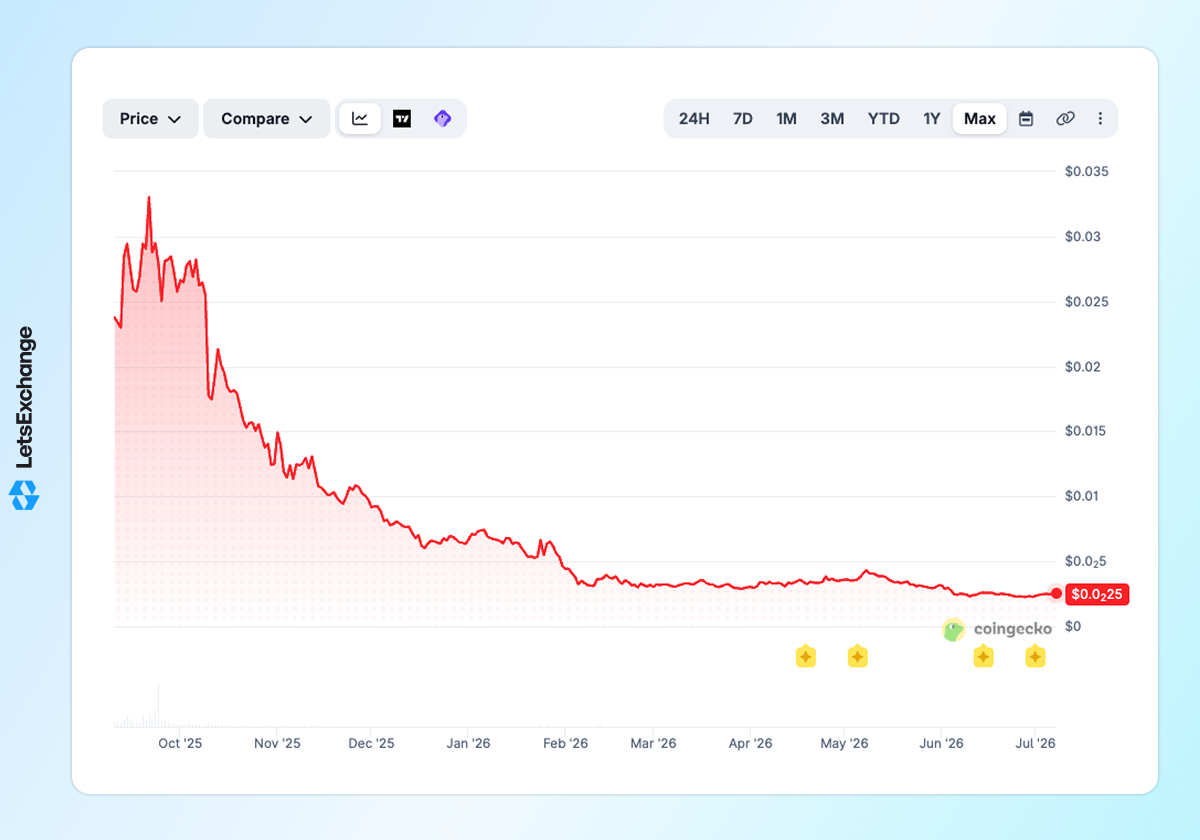Click the $0.015 axis label
The image size is (1200, 840).
(x=1087, y=432)
